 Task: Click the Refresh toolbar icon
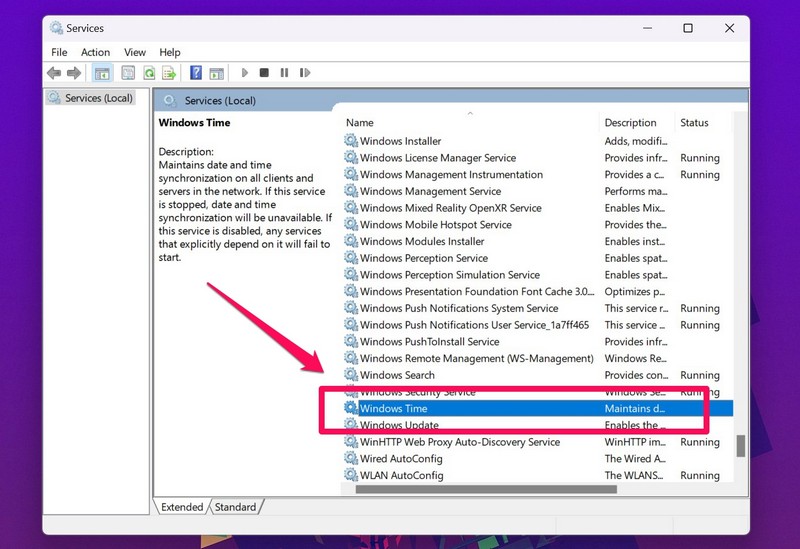[149, 73]
